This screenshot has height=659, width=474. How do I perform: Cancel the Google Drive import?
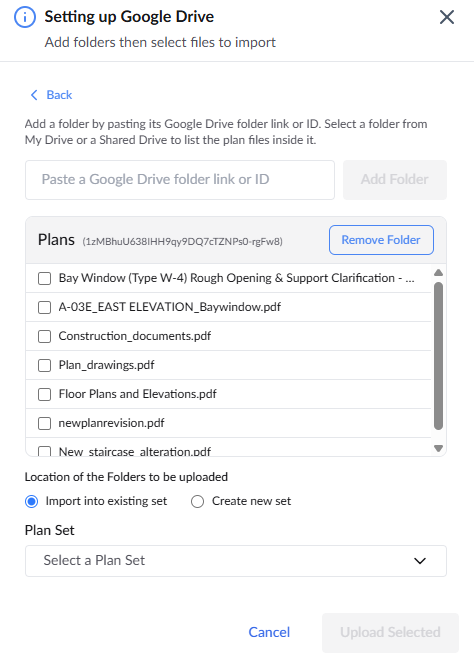point(269,632)
